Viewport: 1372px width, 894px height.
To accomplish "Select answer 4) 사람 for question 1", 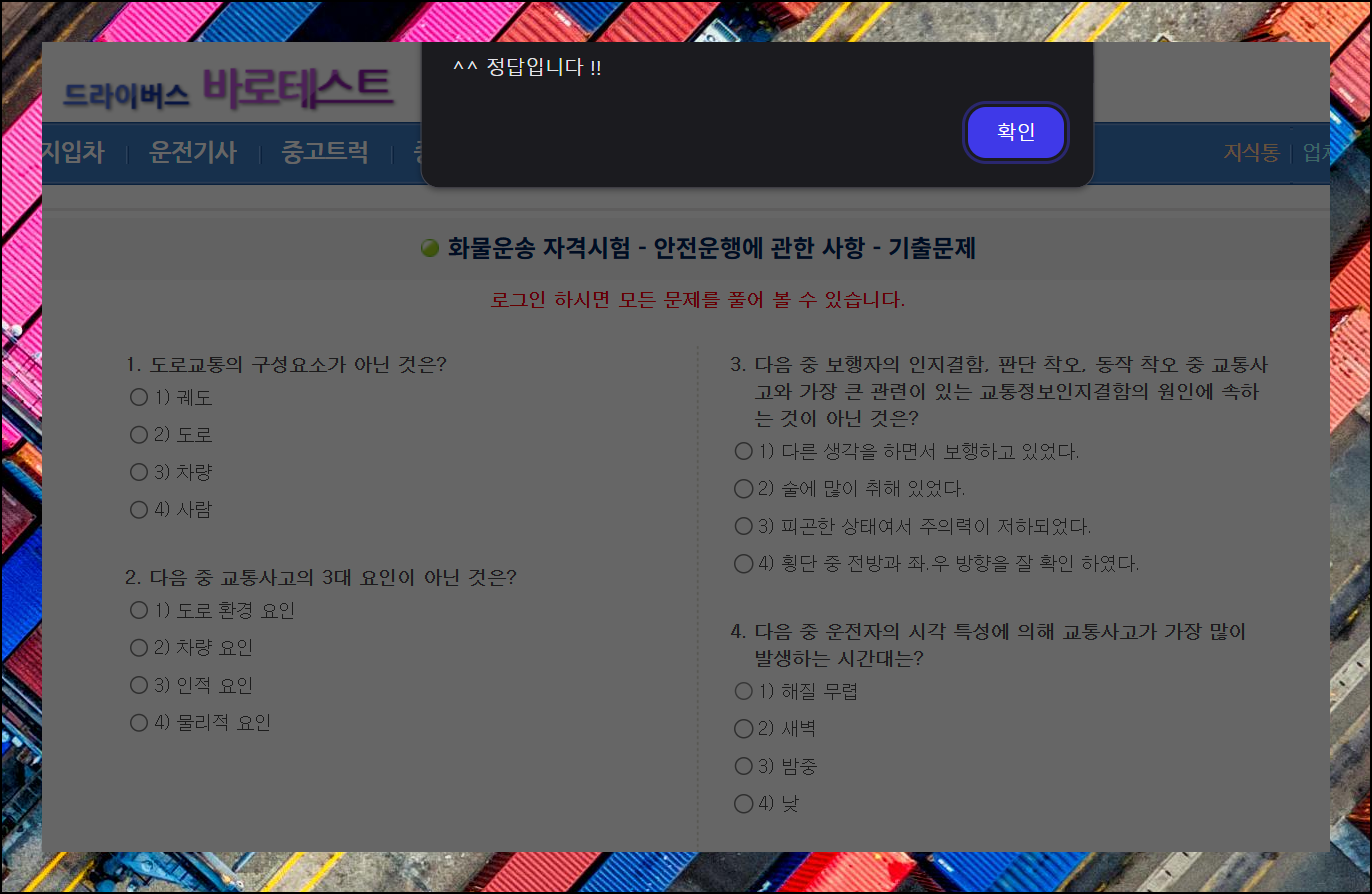I will click(139, 509).
